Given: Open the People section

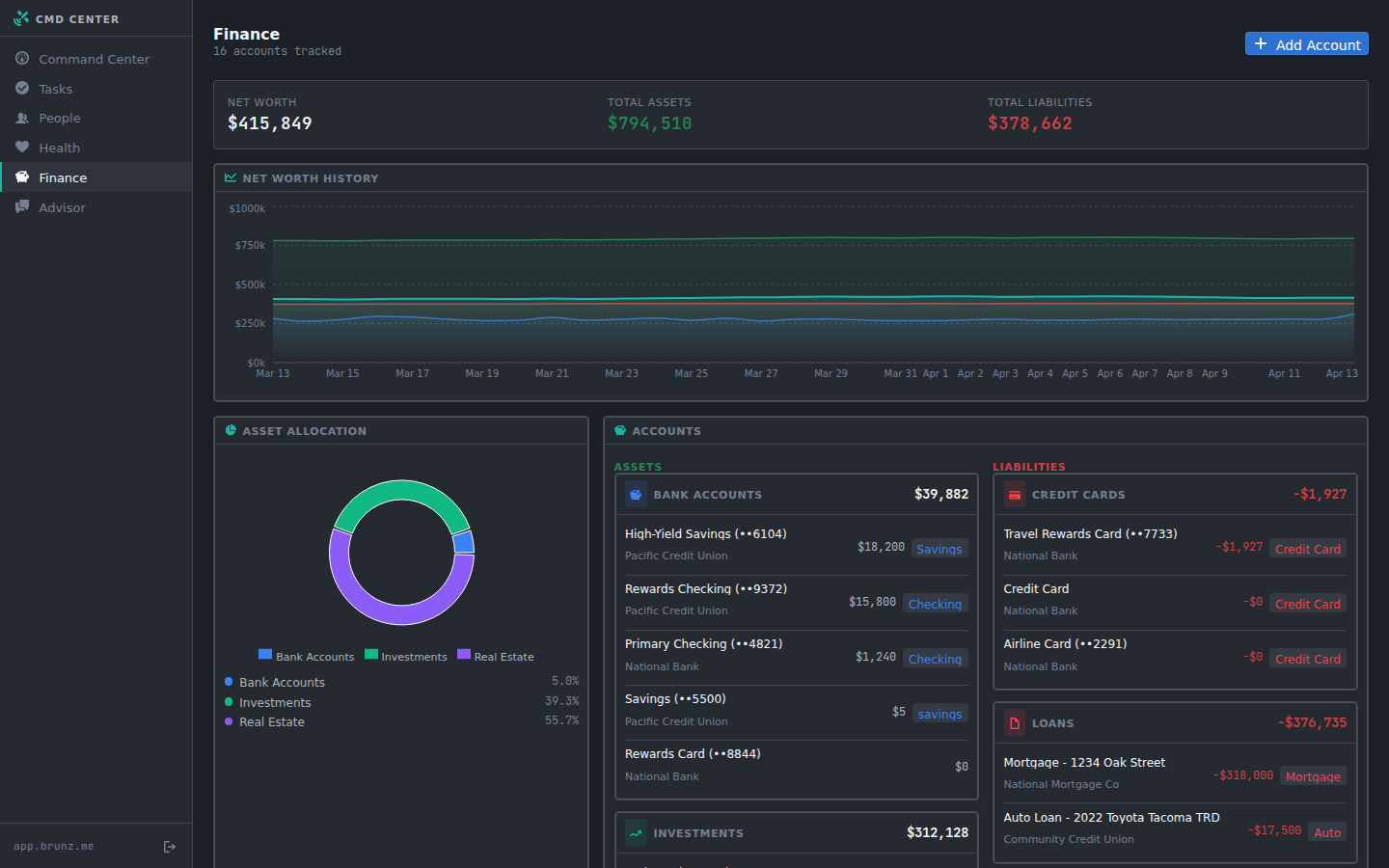Looking at the screenshot, I should [96, 118].
